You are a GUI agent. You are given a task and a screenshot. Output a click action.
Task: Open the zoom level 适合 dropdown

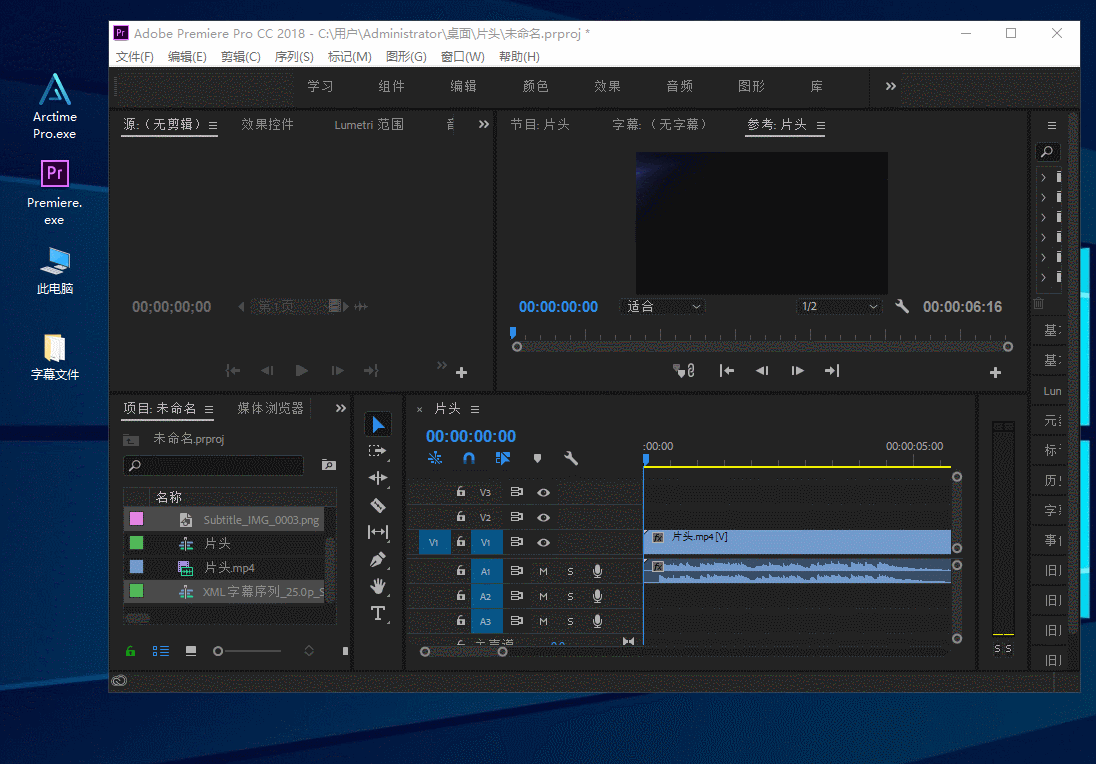(x=663, y=306)
